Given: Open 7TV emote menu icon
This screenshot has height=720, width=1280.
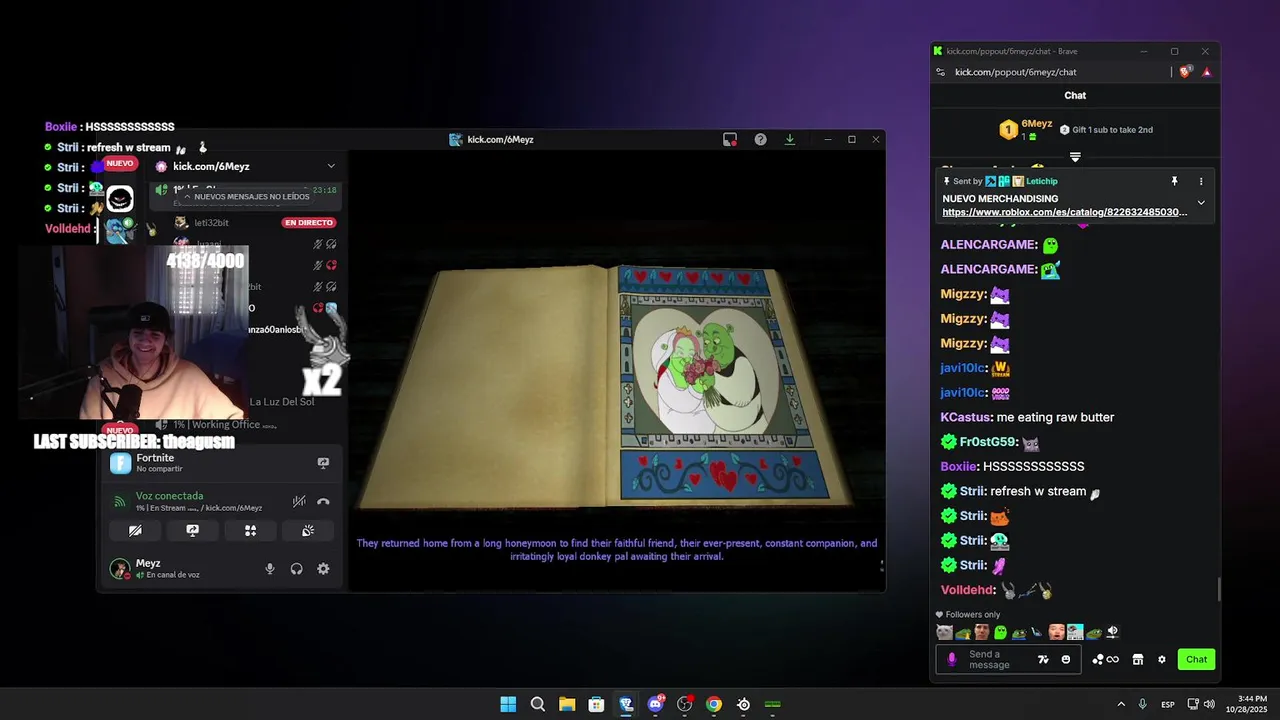Looking at the screenshot, I should coord(1043,660).
